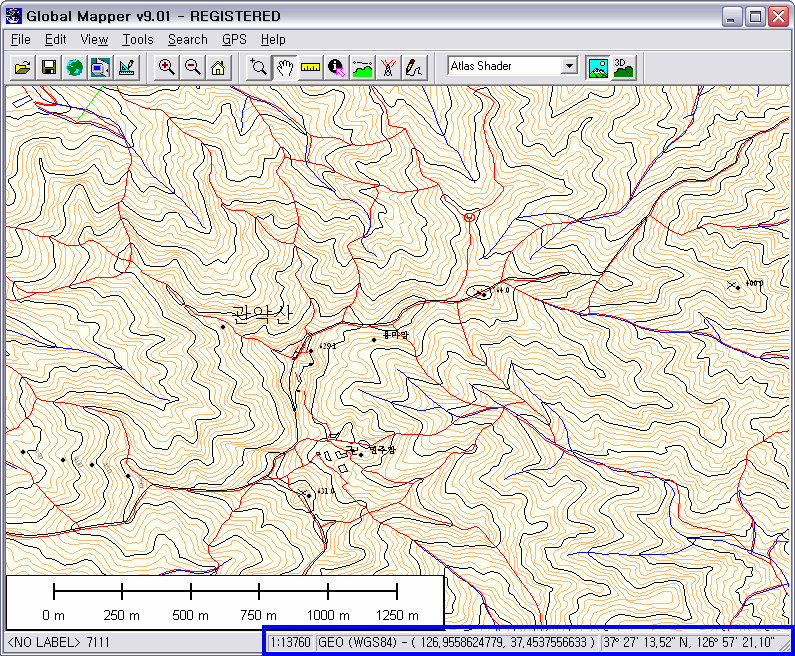
Task: Open the Tools menu
Action: [x=138, y=40]
